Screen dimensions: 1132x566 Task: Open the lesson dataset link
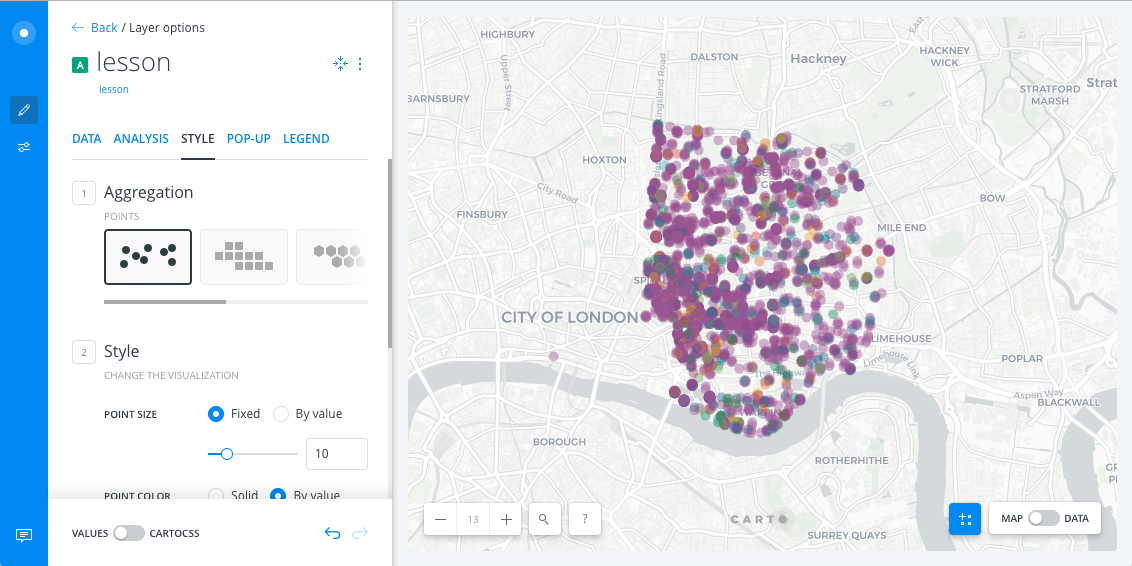pyautogui.click(x=113, y=90)
